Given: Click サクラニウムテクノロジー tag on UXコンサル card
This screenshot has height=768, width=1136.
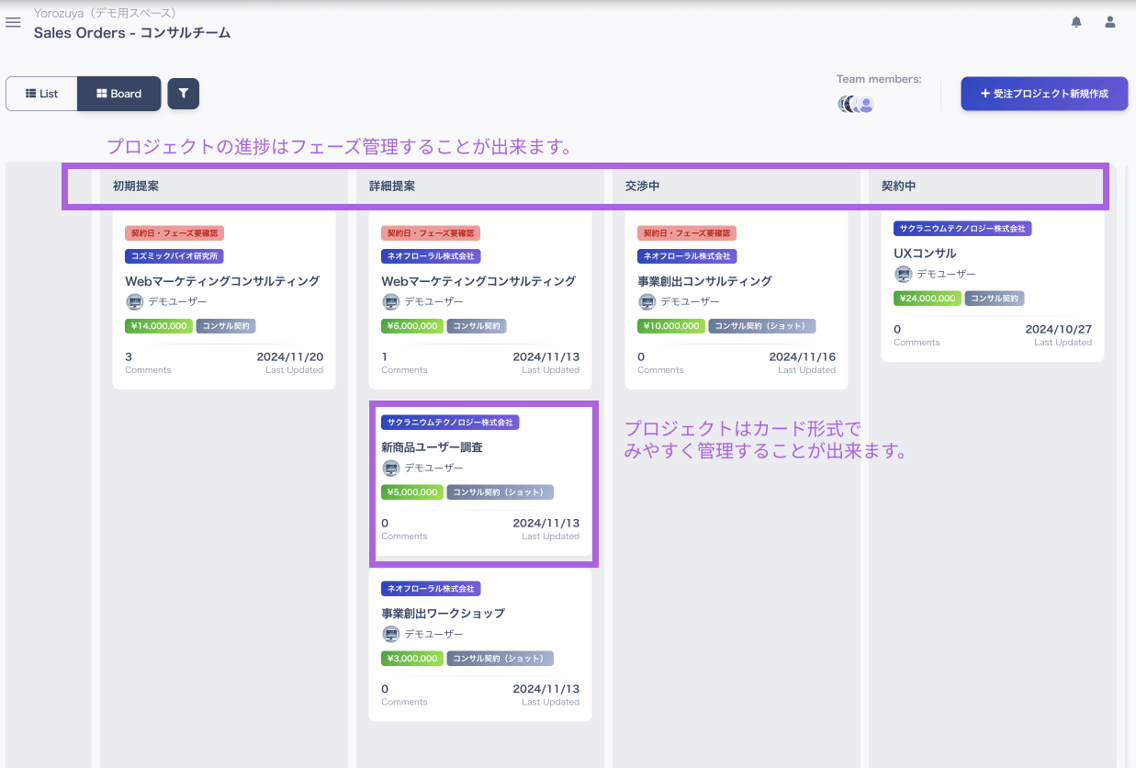Looking at the screenshot, I should click(961, 229).
